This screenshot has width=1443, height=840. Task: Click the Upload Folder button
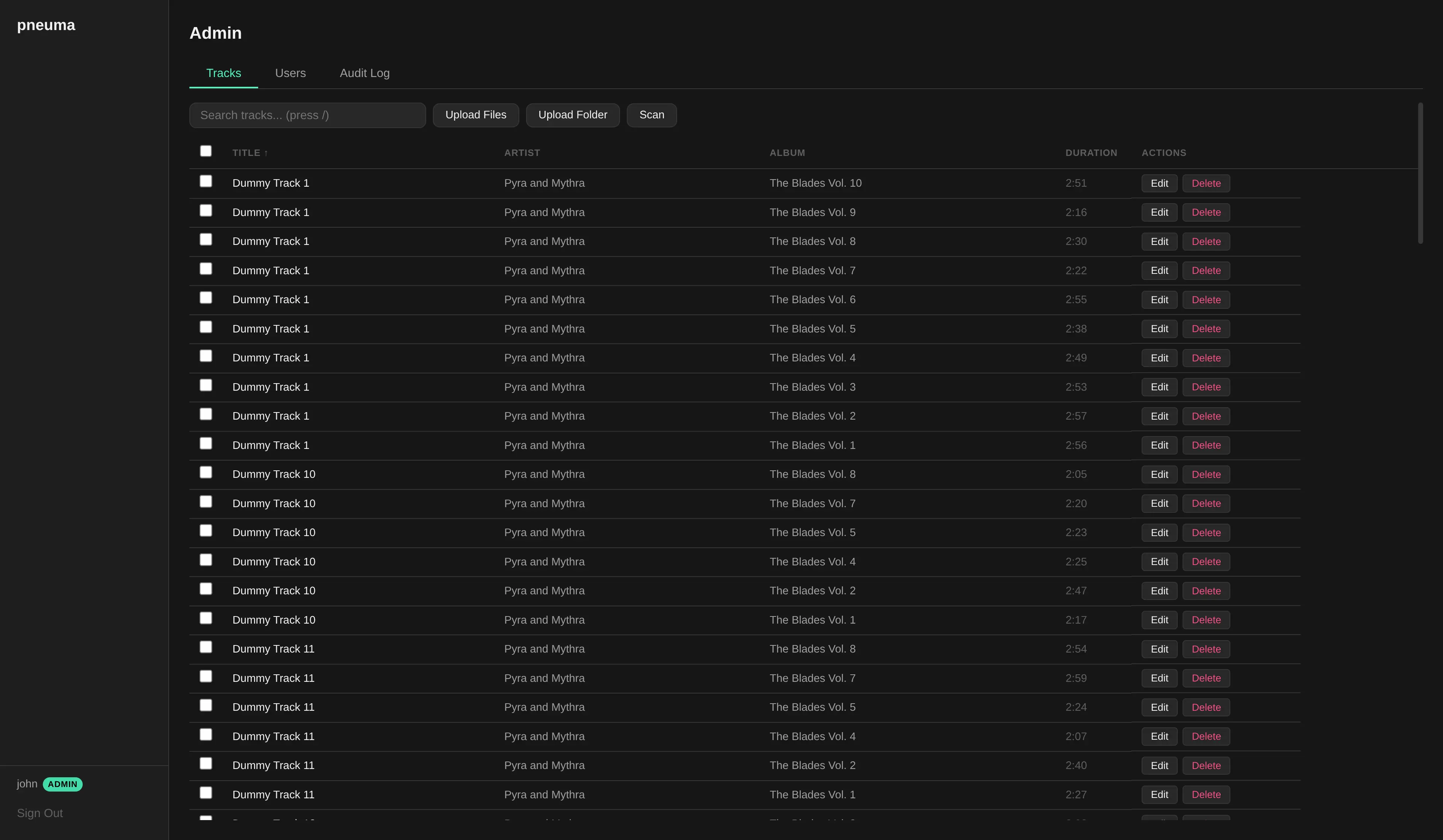(x=573, y=115)
